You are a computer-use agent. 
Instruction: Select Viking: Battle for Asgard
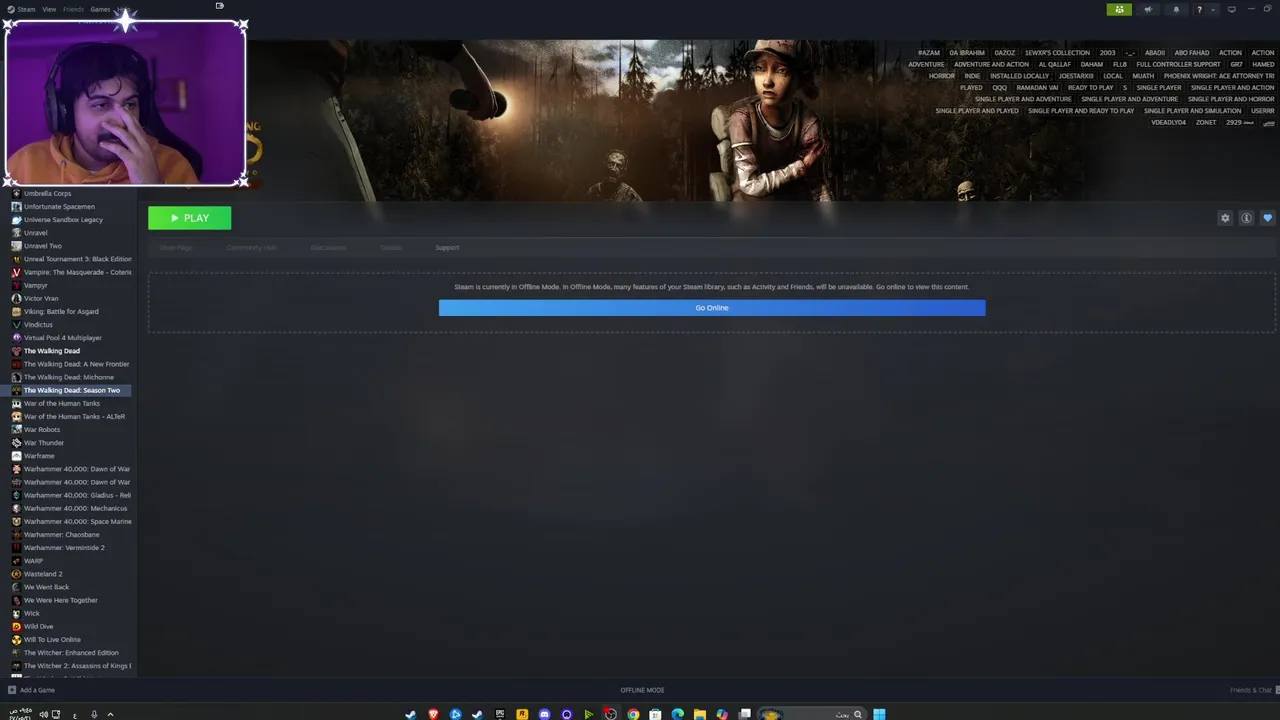click(61, 311)
